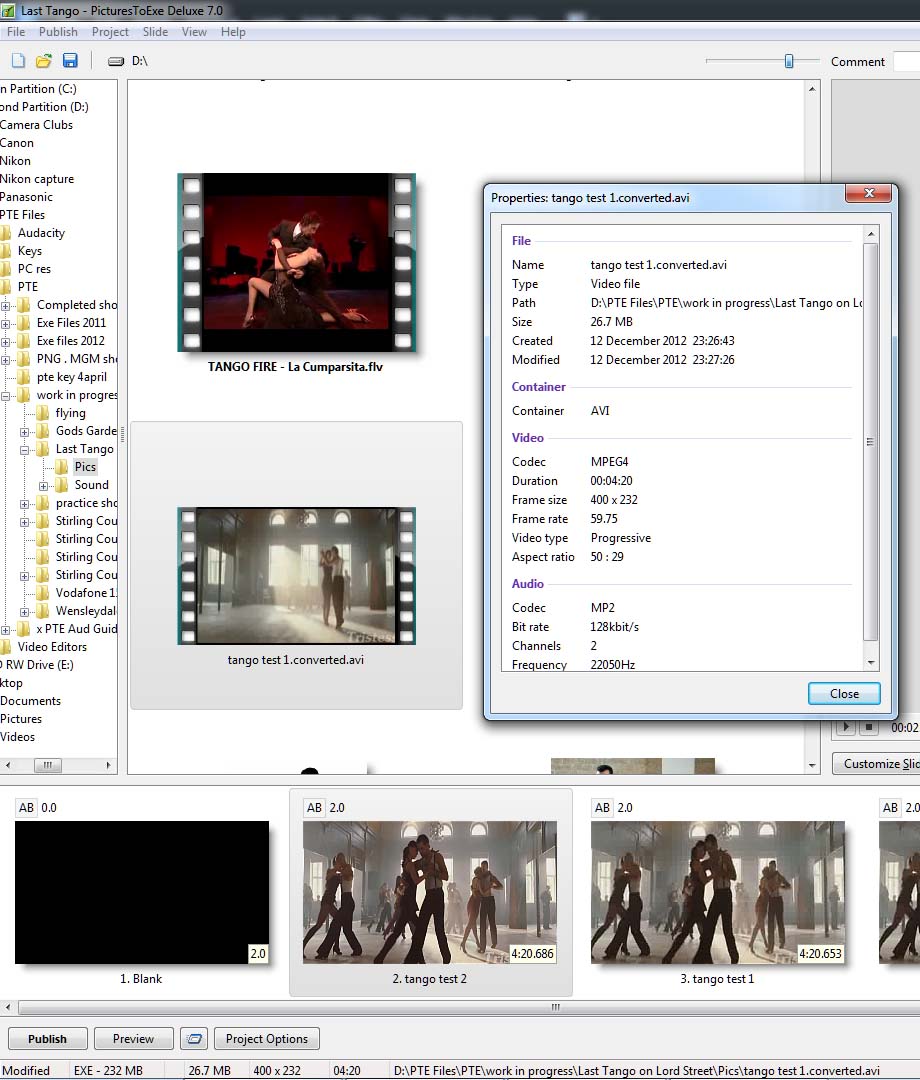The width and height of the screenshot is (920, 1080).
Task: Open the Slide menu
Action: pyautogui.click(x=155, y=32)
